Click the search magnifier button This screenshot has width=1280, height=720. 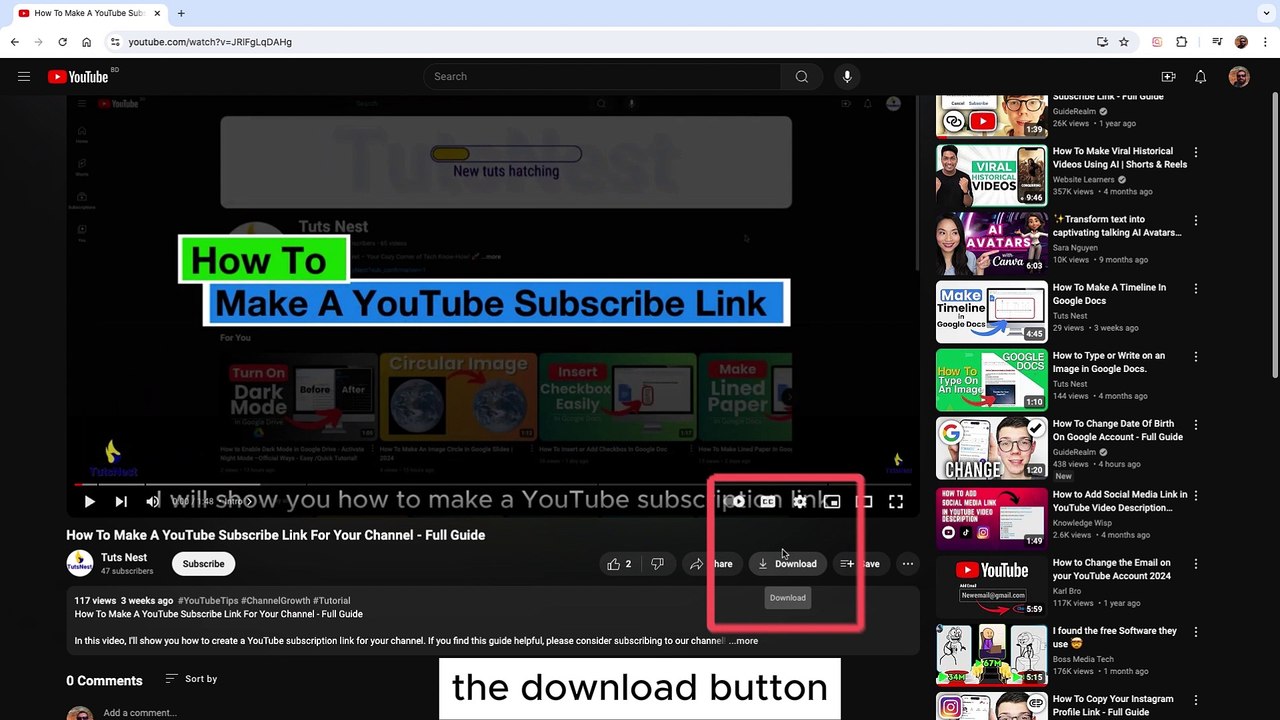pyautogui.click(x=801, y=77)
